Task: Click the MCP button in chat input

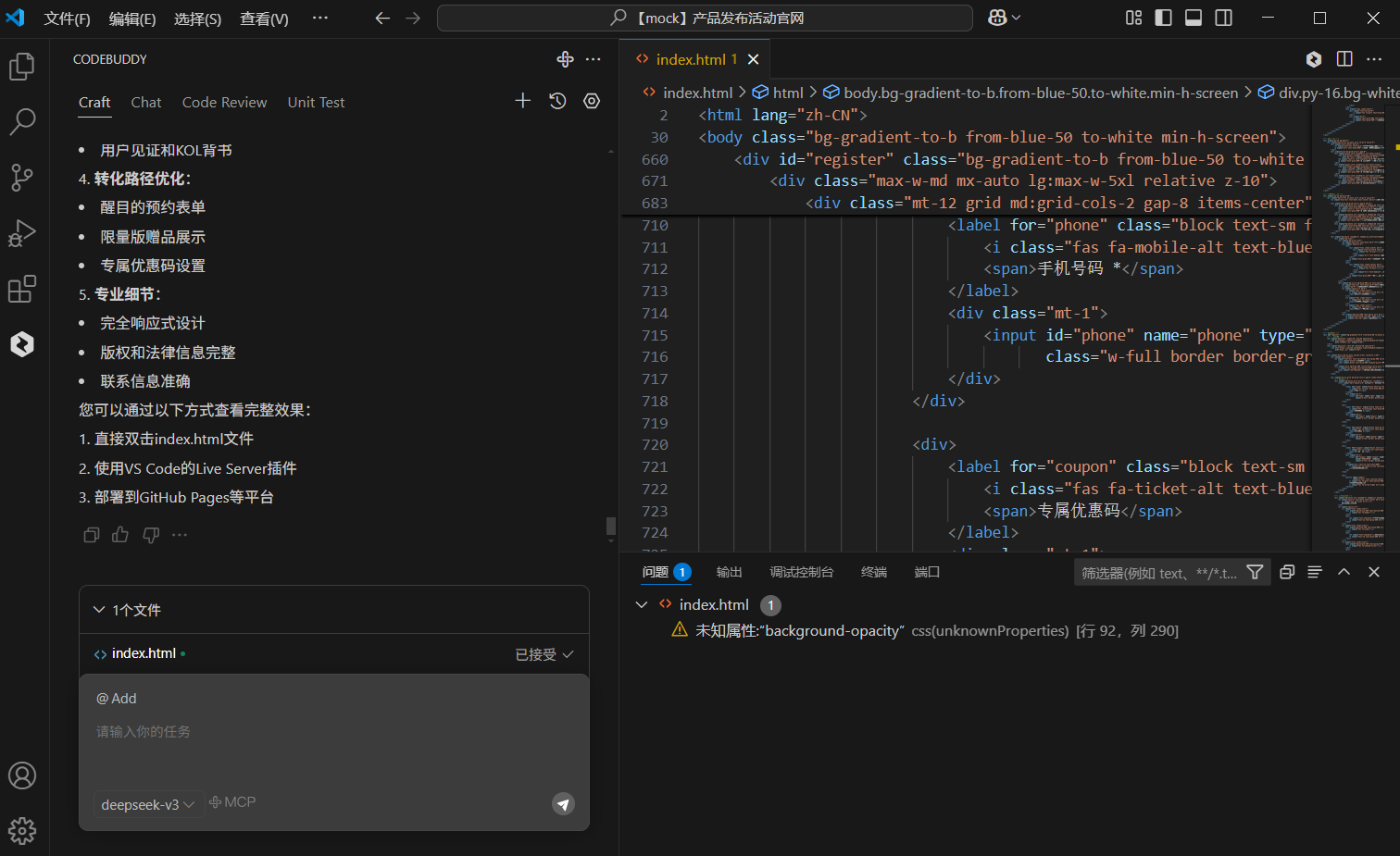Action: coord(232,802)
